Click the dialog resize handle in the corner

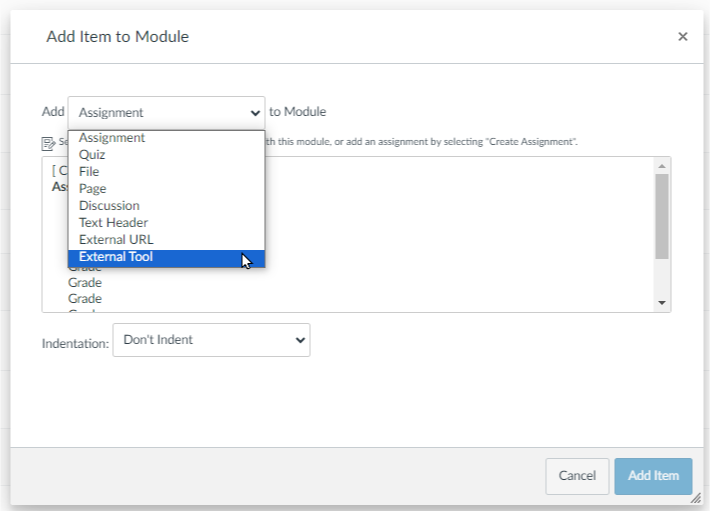[x=696, y=498]
